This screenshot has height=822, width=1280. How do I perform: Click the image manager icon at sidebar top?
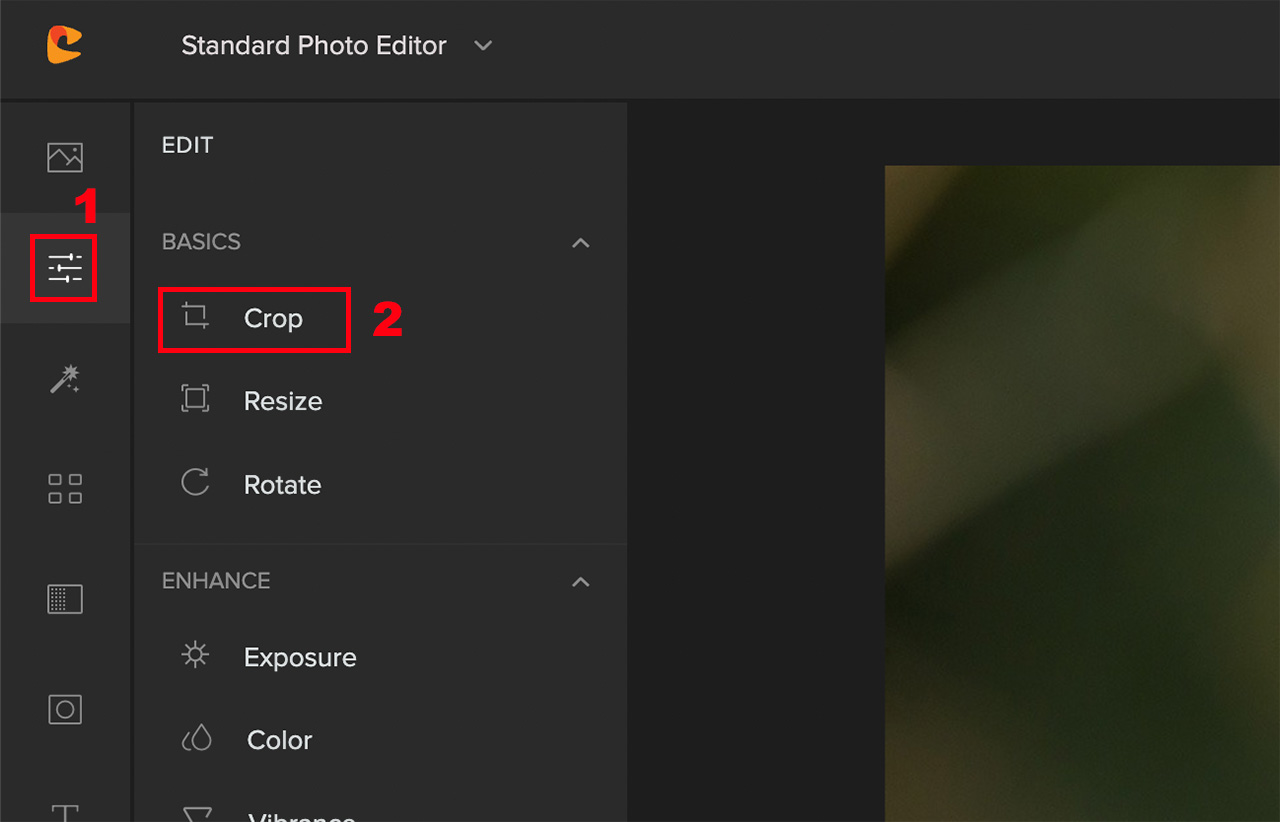(64, 157)
